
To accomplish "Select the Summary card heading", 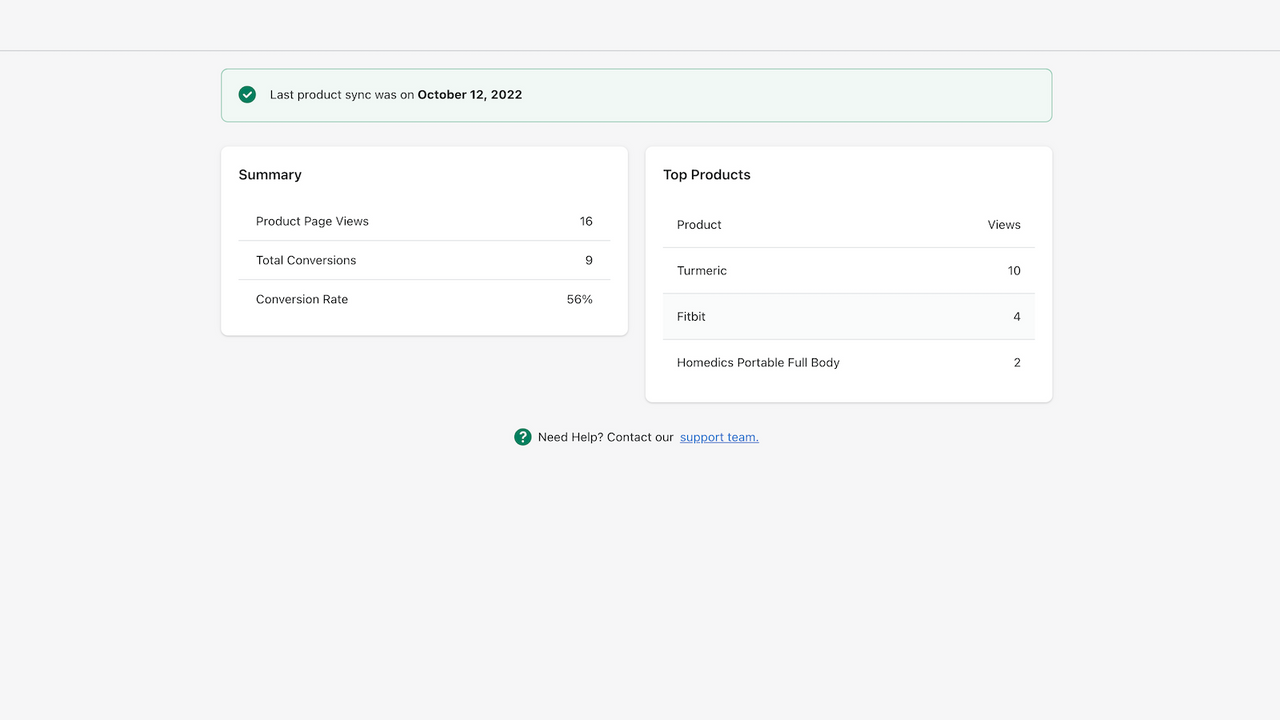I will point(270,174).
